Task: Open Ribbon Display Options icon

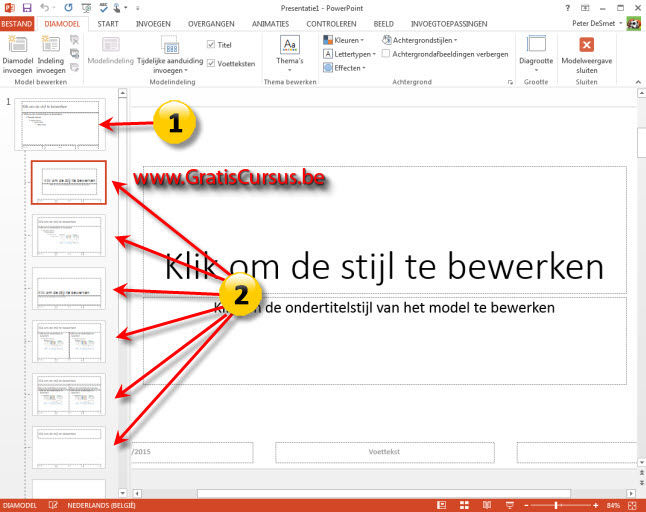Action: tap(585, 8)
